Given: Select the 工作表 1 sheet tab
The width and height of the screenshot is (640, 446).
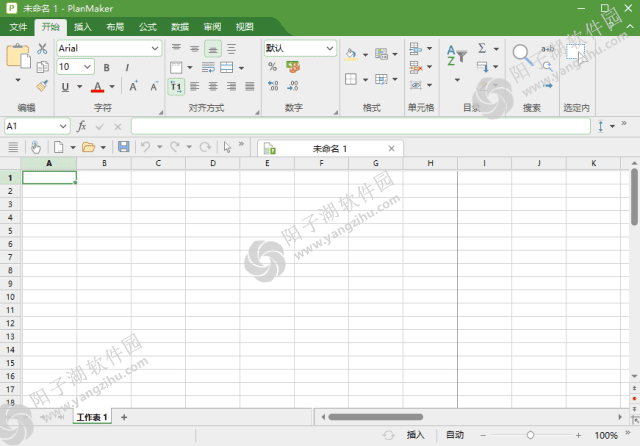Looking at the screenshot, I should 92,417.
